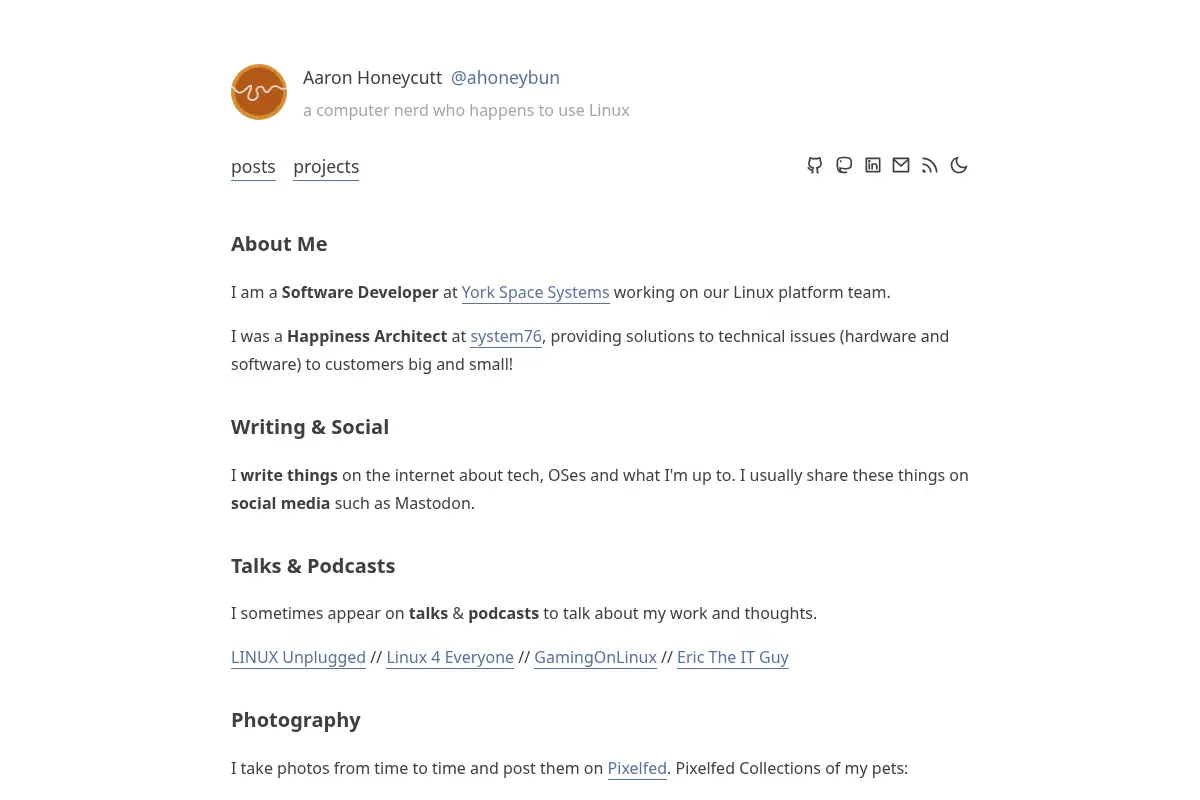The height and width of the screenshot is (800, 1200).
Task: Open the Linux 4 Everyone link
Action: pyautogui.click(x=450, y=658)
